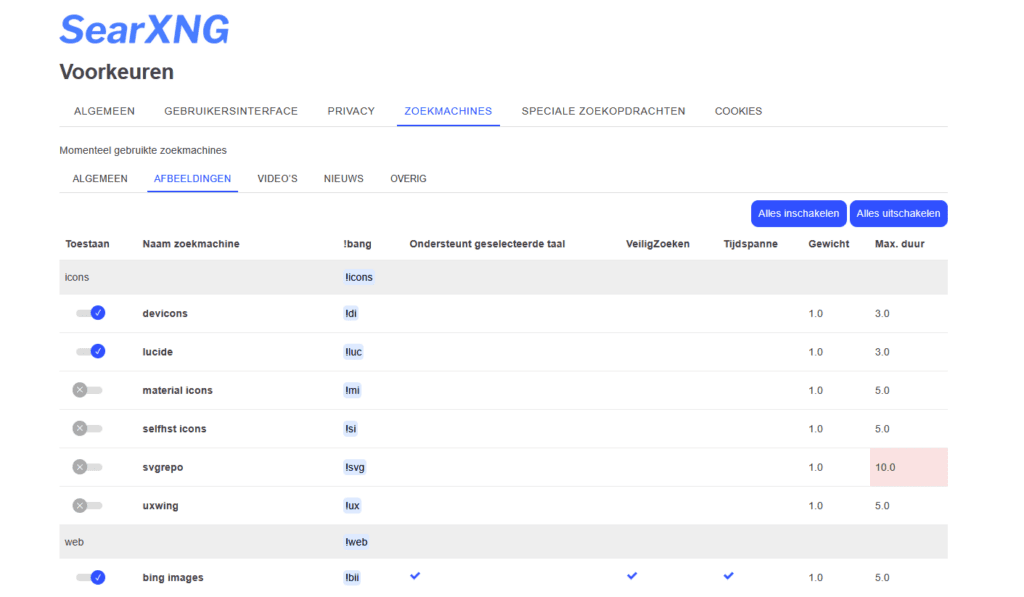Click bing images VeiligZoeken checkmark
This screenshot has width=1024, height=597.
pyautogui.click(x=632, y=576)
